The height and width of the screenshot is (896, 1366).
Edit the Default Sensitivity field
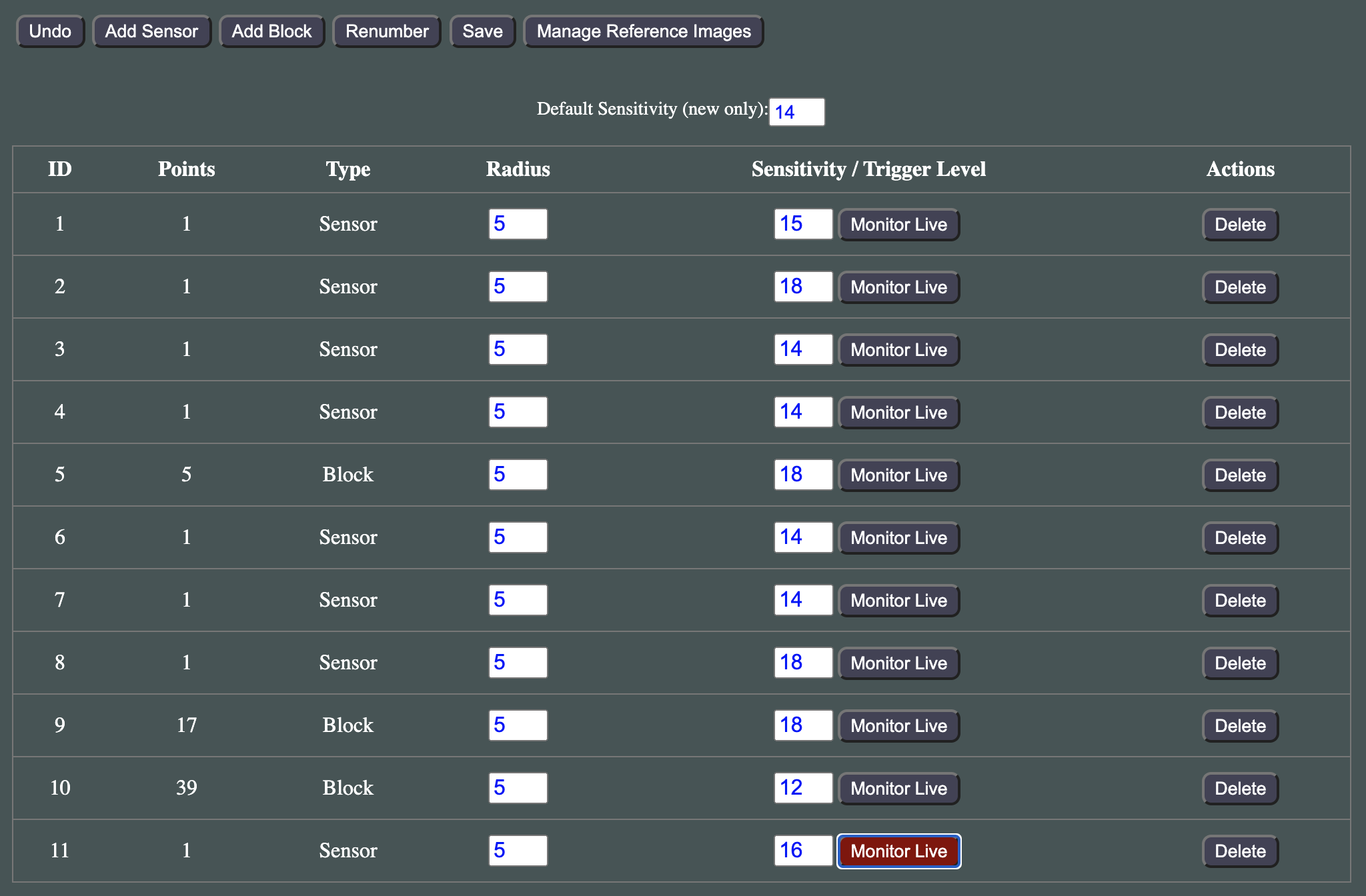796,112
